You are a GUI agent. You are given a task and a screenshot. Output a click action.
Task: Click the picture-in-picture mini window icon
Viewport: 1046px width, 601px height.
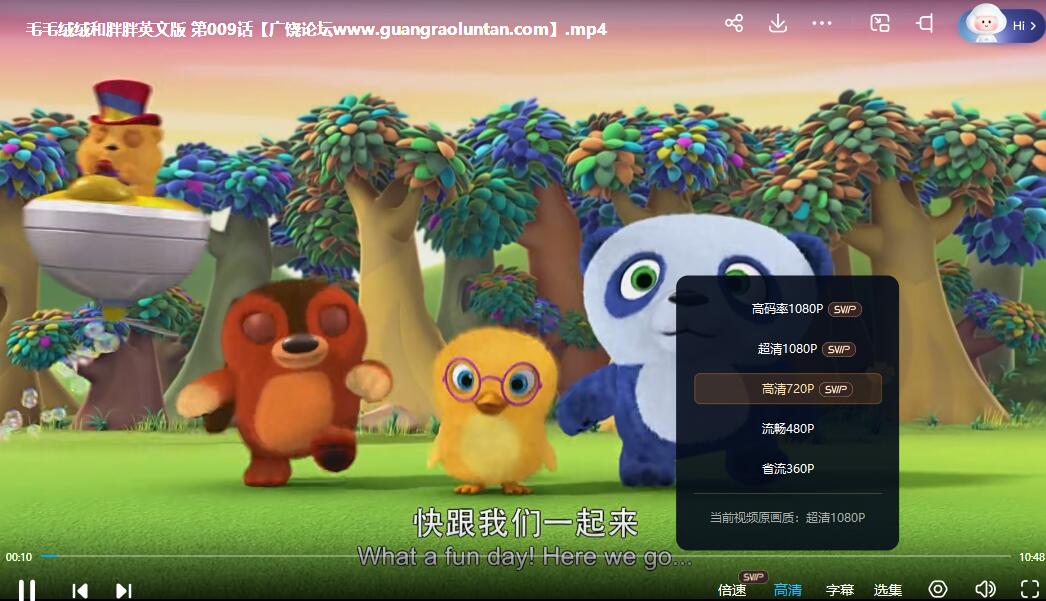880,23
